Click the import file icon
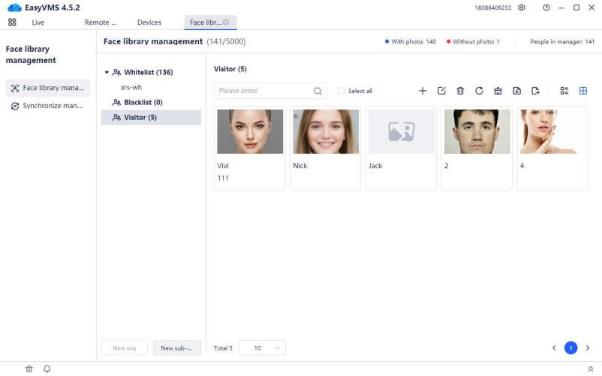Screen dimensions: 602x376 coord(516,91)
